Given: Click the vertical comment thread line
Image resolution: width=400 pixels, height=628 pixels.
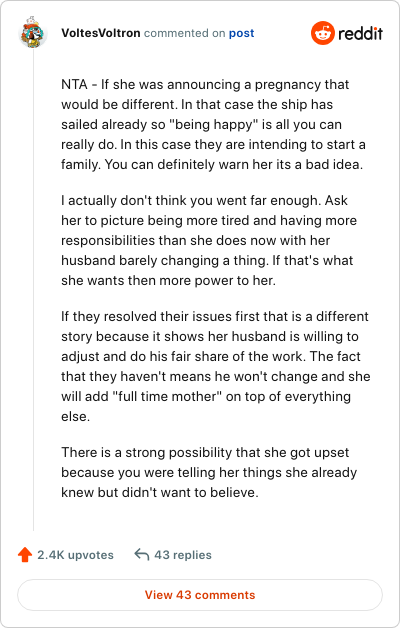Looking at the screenshot, I should pyautogui.click(x=33, y=290).
